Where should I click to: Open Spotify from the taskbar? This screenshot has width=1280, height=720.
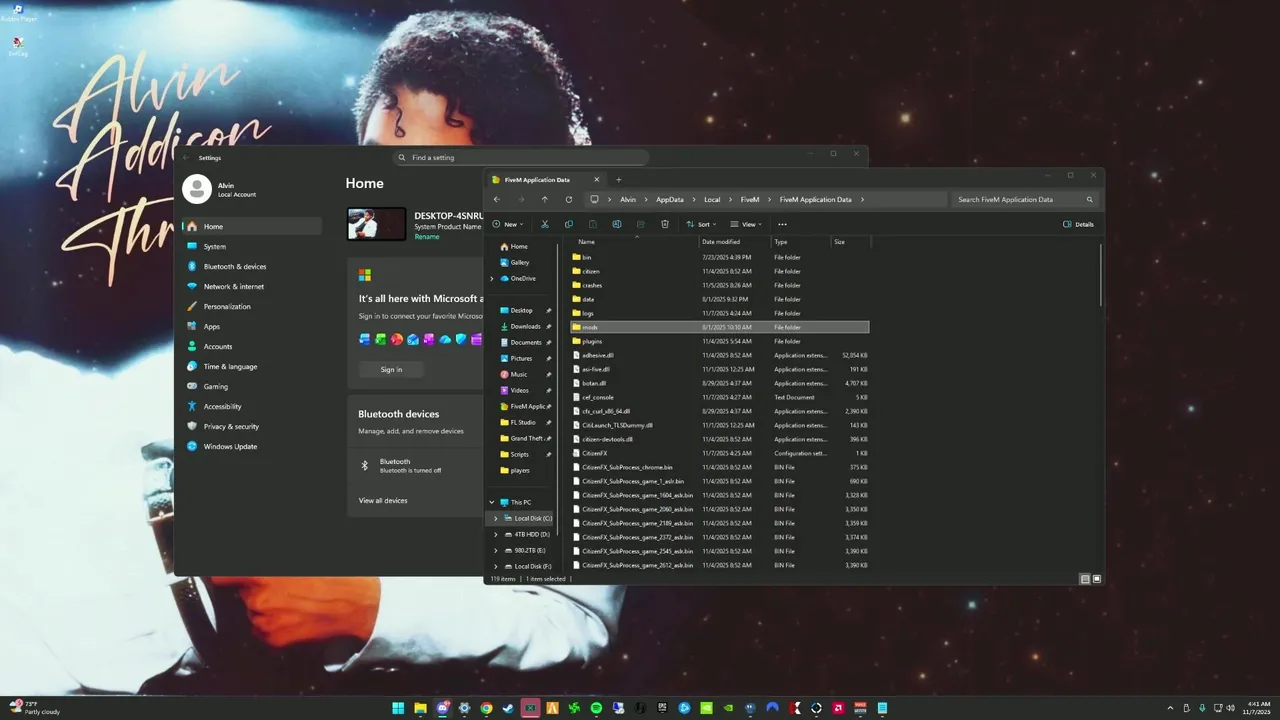point(596,708)
